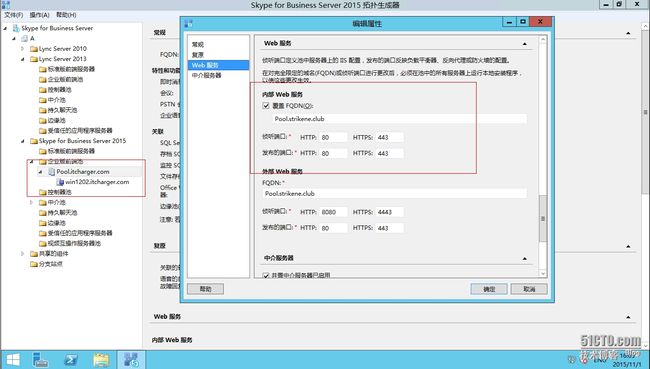Click the 受信任的应用程序服务器 folder icon under Lync Server 2013
This screenshot has height=369, width=650.
point(43,131)
